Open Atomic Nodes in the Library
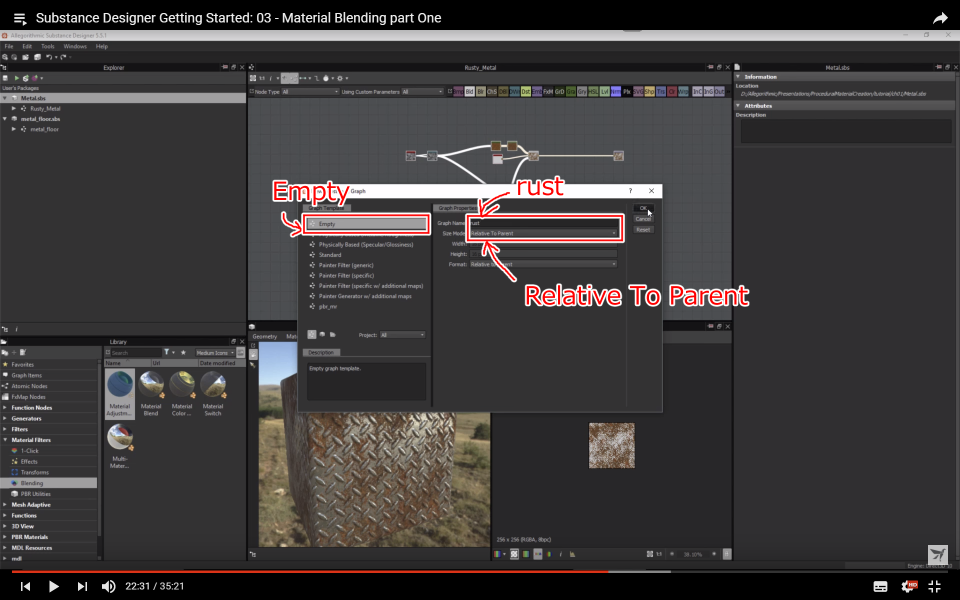Screen dimensions: 960x600 [x=29, y=386]
